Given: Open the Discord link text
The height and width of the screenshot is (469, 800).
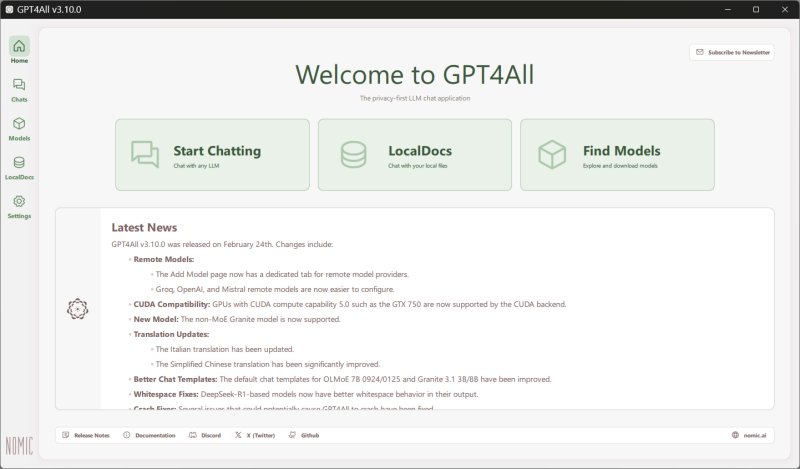Looking at the screenshot, I should pyautogui.click(x=211, y=435).
